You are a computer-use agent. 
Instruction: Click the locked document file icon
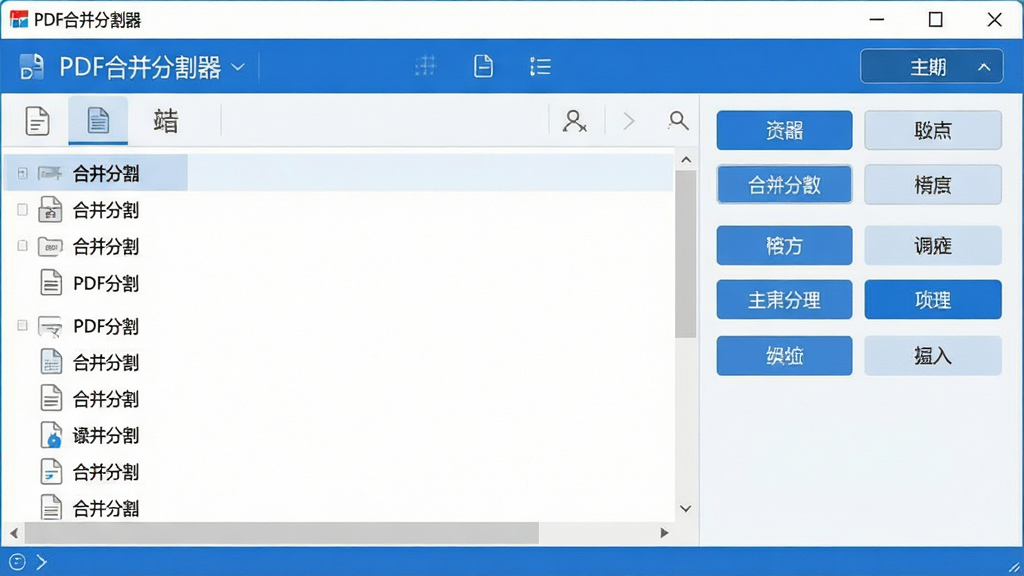[x=50, y=210]
